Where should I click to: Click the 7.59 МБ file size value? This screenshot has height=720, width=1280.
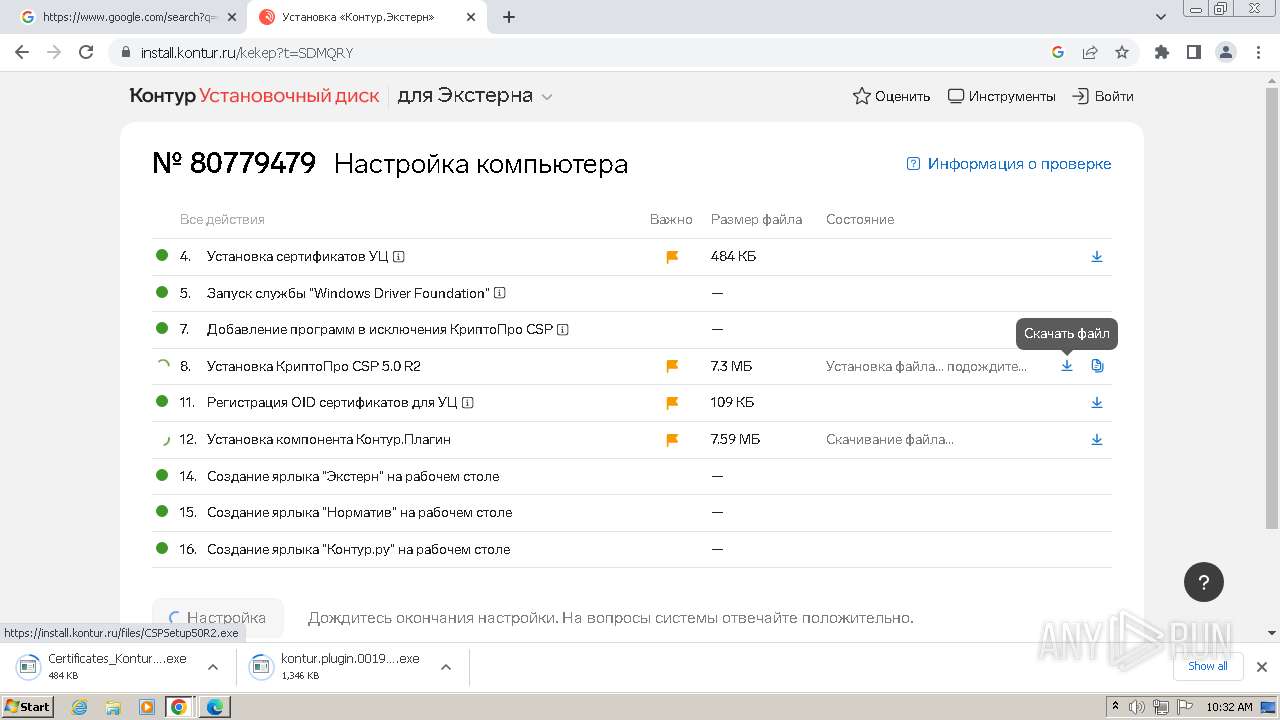pos(735,439)
